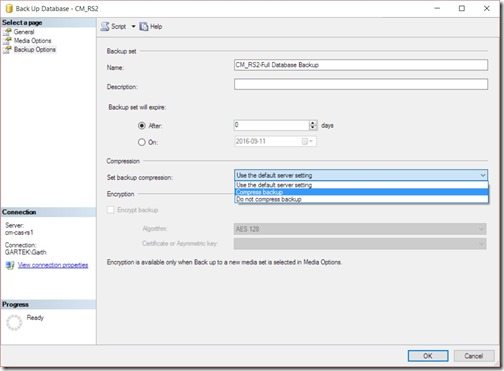The width and height of the screenshot is (504, 371).
Task: Close the Back Up Database dialog
Action: click(487, 9)
